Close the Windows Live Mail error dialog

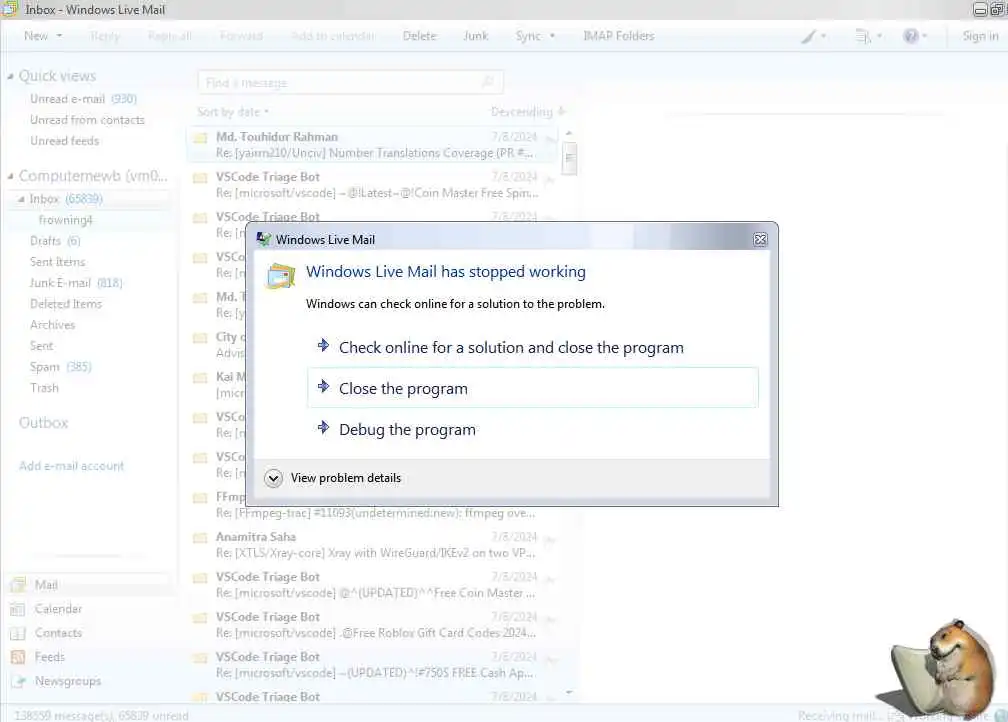pos(760,240)
